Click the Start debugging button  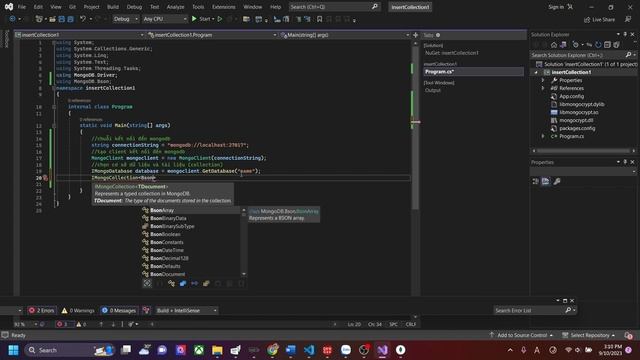(x=202, y=19)
